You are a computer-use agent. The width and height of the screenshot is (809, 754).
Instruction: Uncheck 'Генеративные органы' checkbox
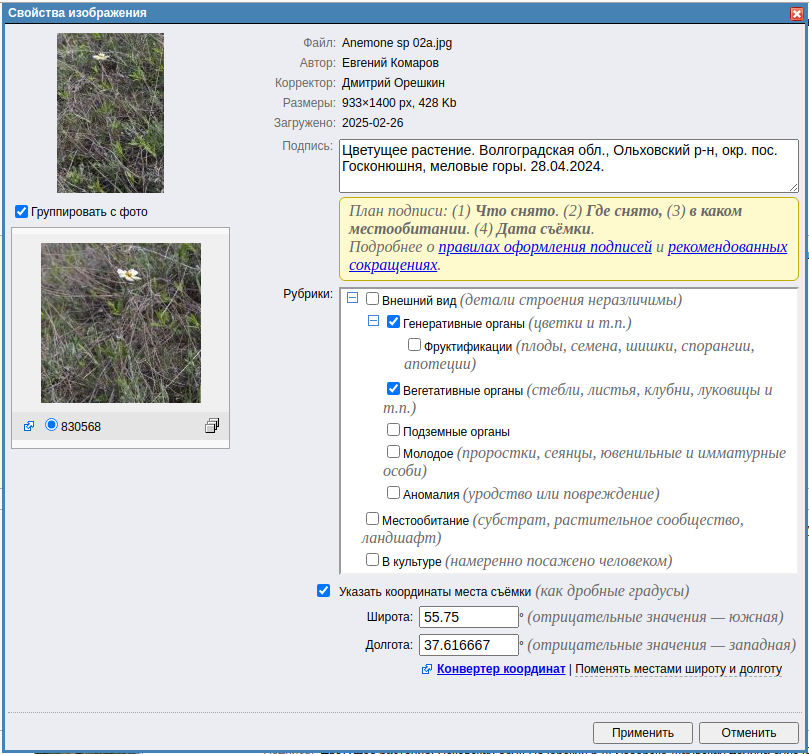(393, 322)
